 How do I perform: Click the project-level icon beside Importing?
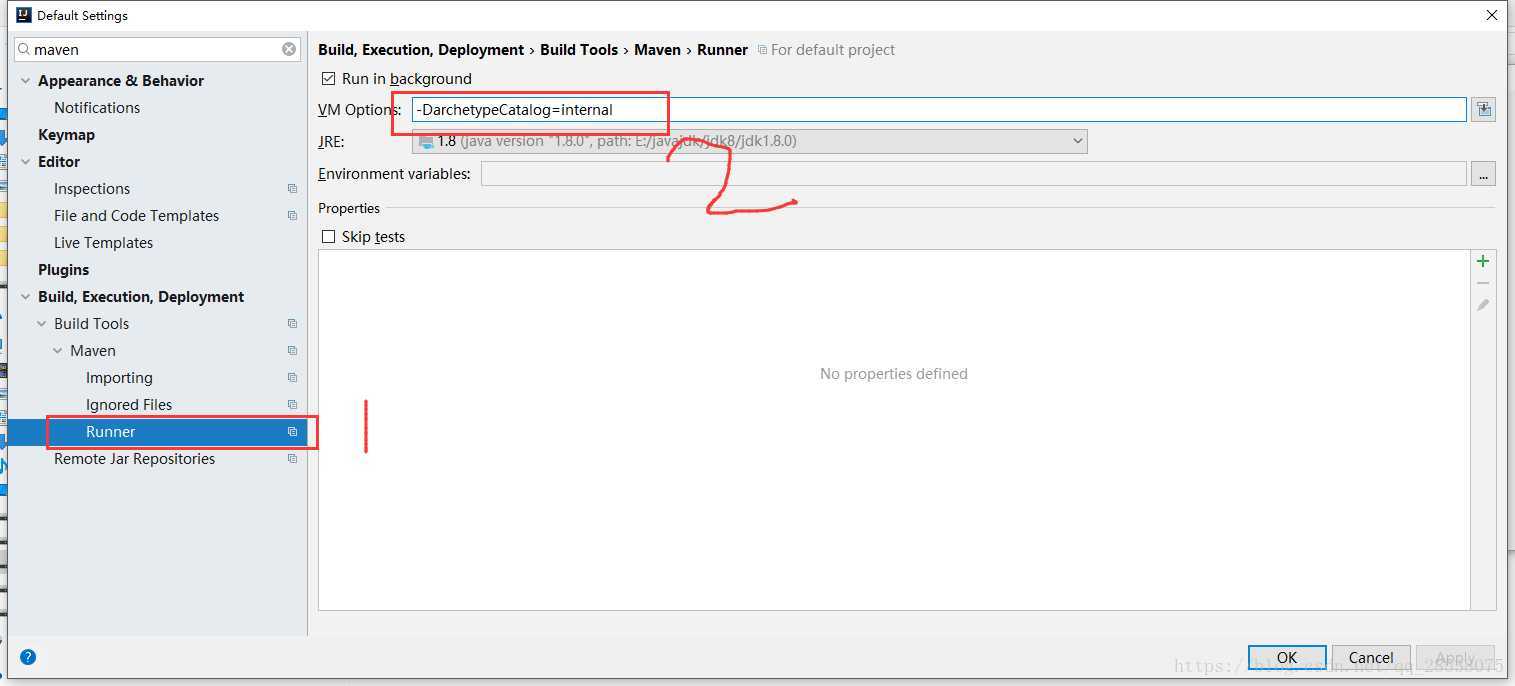(292, 378)
